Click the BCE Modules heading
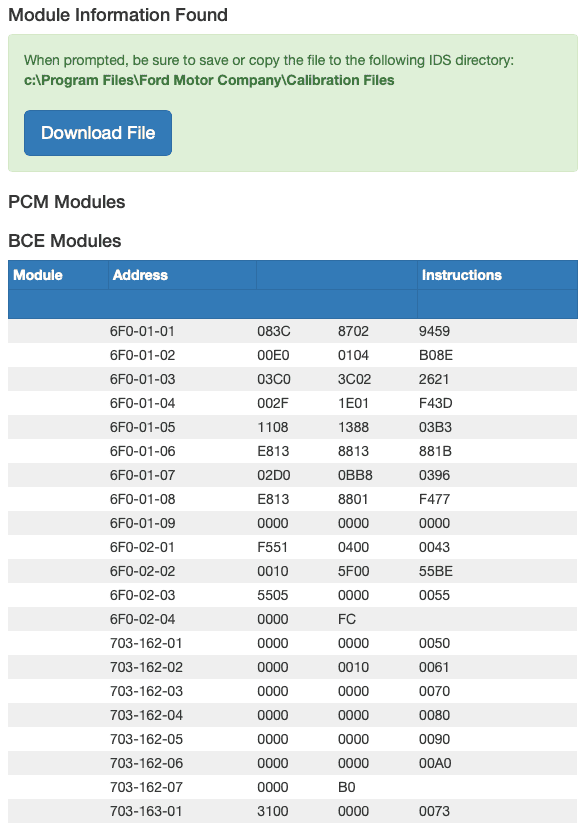The image size is (588, 828). (x=64, y=241)
